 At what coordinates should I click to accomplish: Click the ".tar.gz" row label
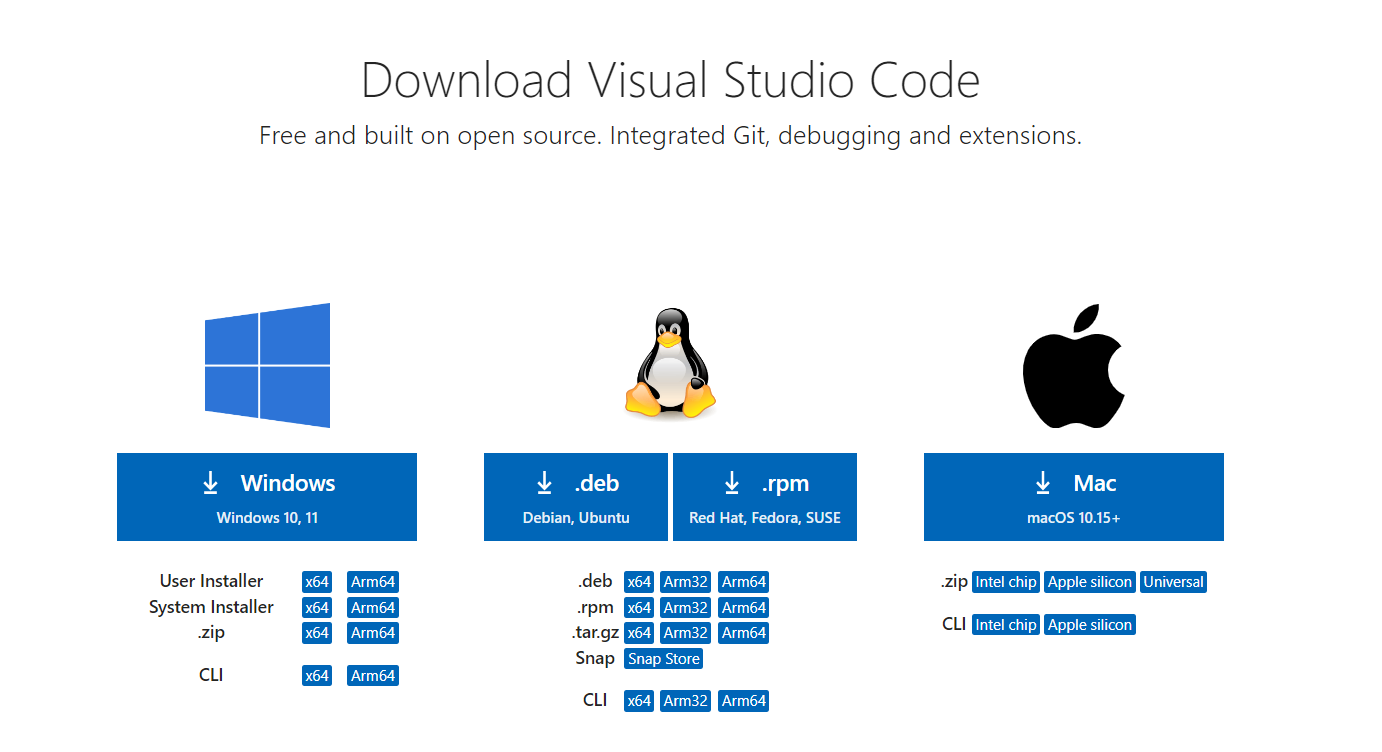click(595, 633)
